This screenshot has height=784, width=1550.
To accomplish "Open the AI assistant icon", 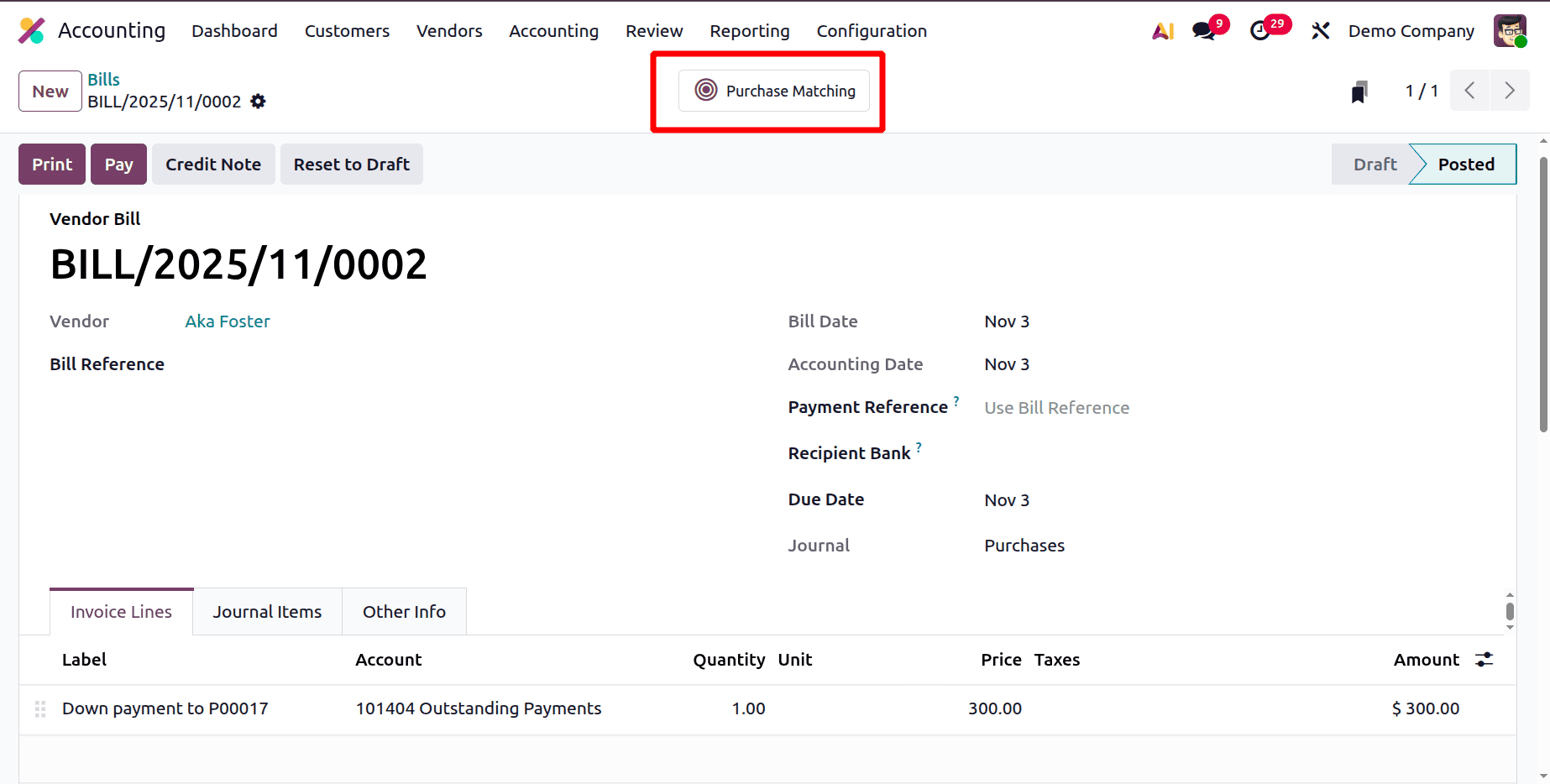I will (1163, 30).
